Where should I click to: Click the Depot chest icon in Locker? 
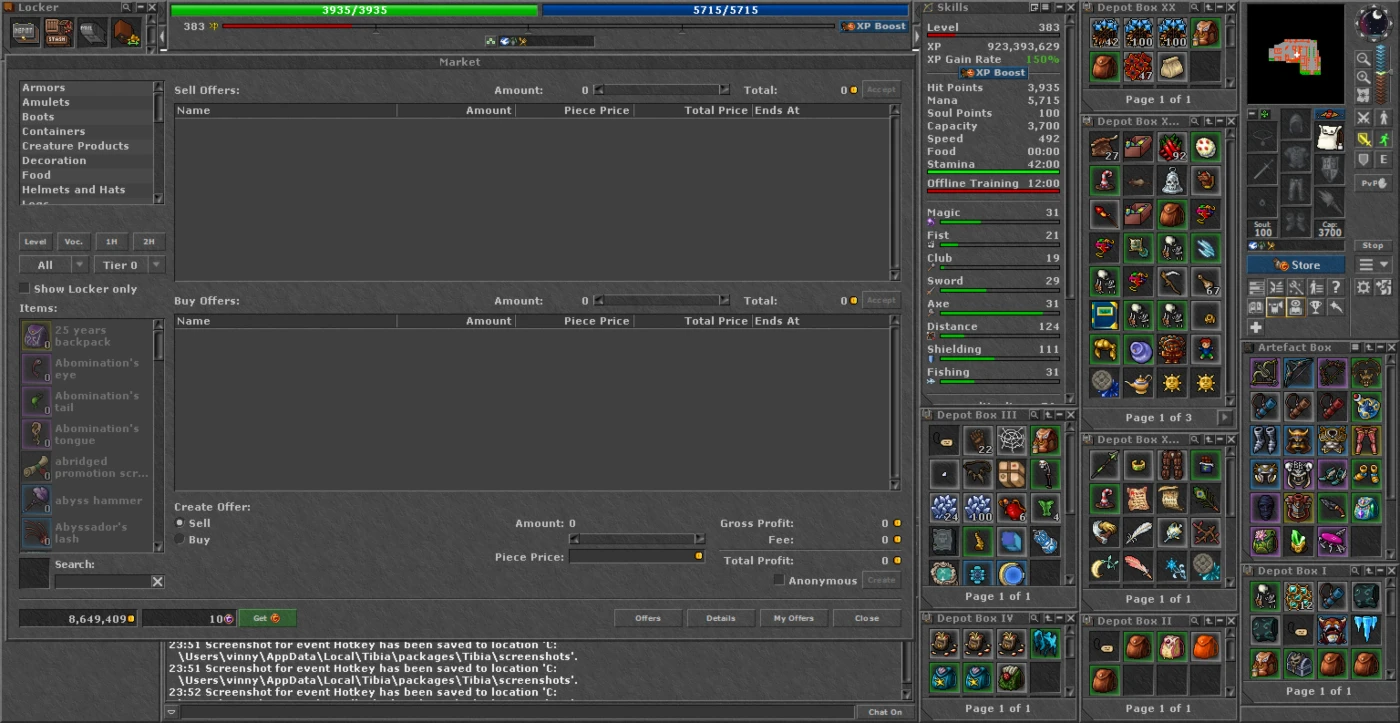[25, 32]
